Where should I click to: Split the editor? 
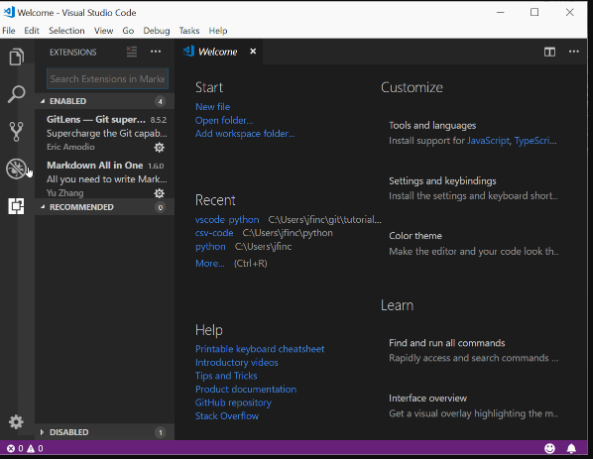550,52
